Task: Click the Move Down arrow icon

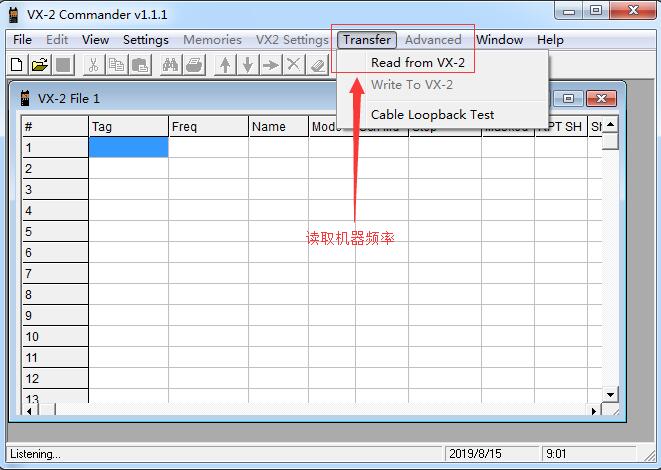Action: pyautogui.click(x=247, y=65)
